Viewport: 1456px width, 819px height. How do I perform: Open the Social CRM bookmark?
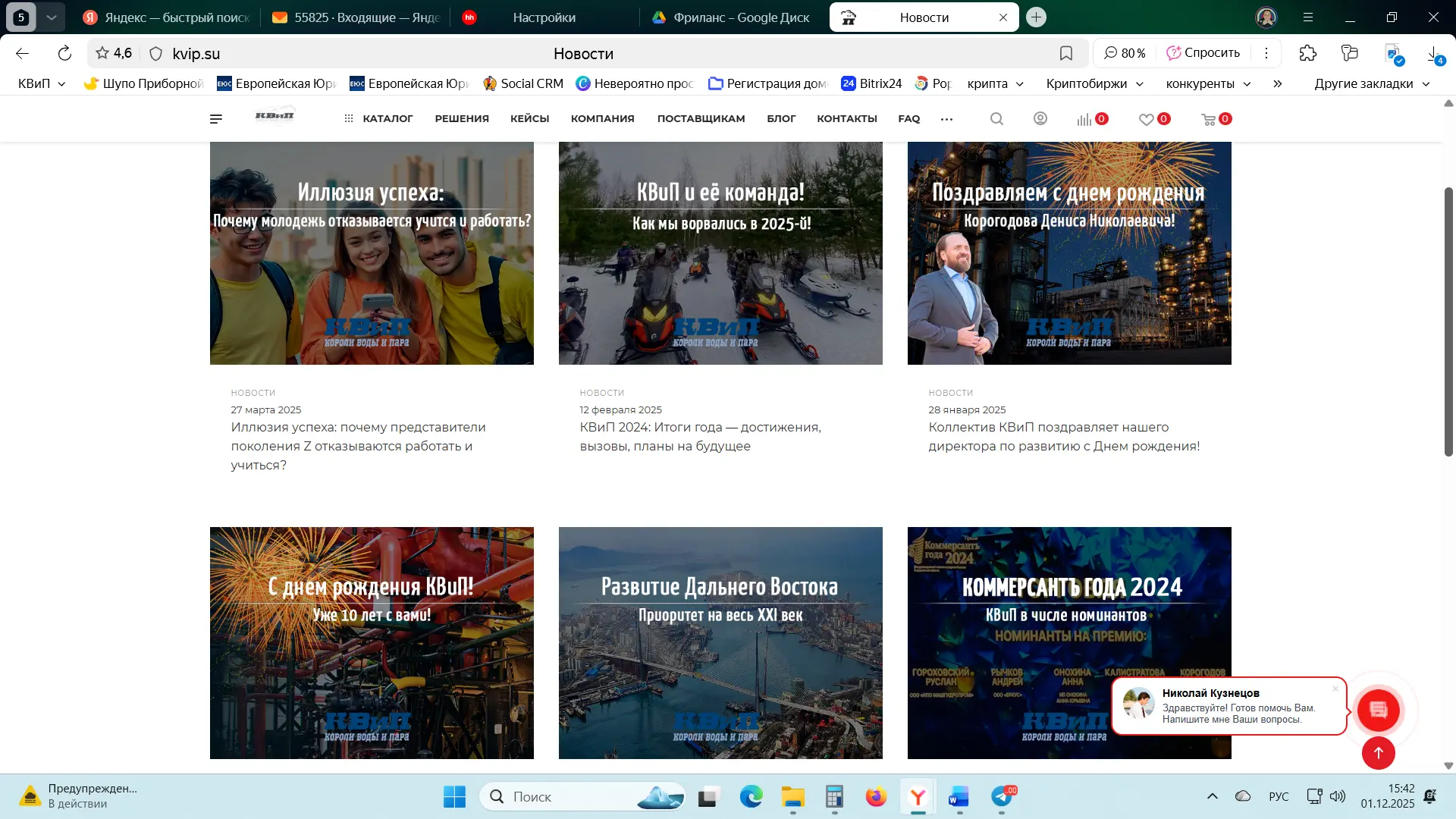523,83
